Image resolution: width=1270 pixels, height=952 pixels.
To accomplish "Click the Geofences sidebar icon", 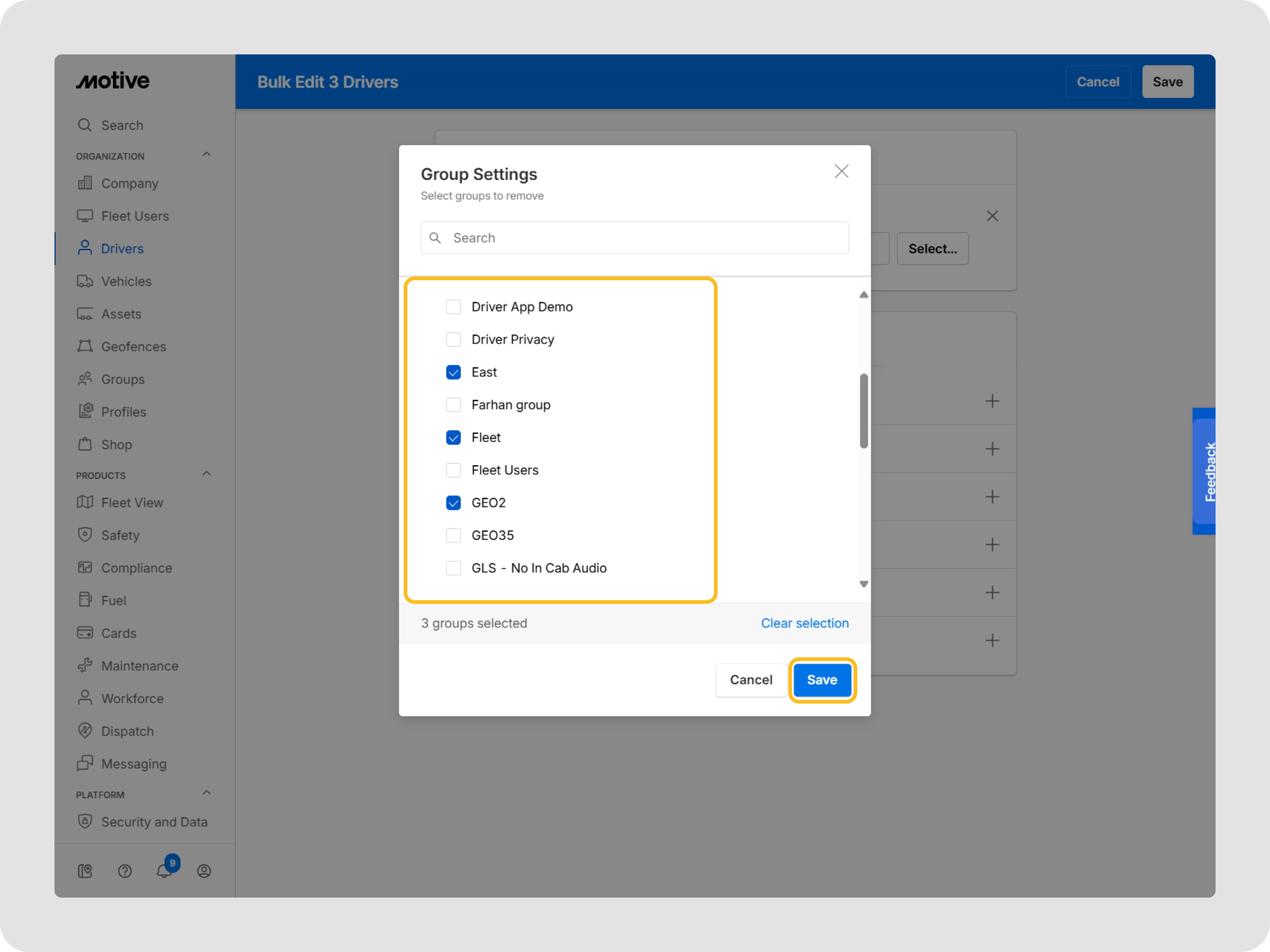I will coord(85,346).
